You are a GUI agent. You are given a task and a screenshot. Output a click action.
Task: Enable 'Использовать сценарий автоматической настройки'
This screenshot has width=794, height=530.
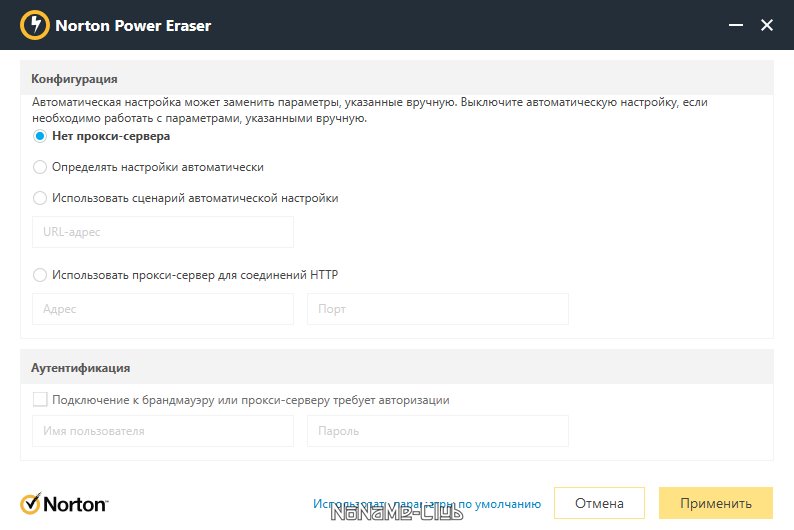40,198
